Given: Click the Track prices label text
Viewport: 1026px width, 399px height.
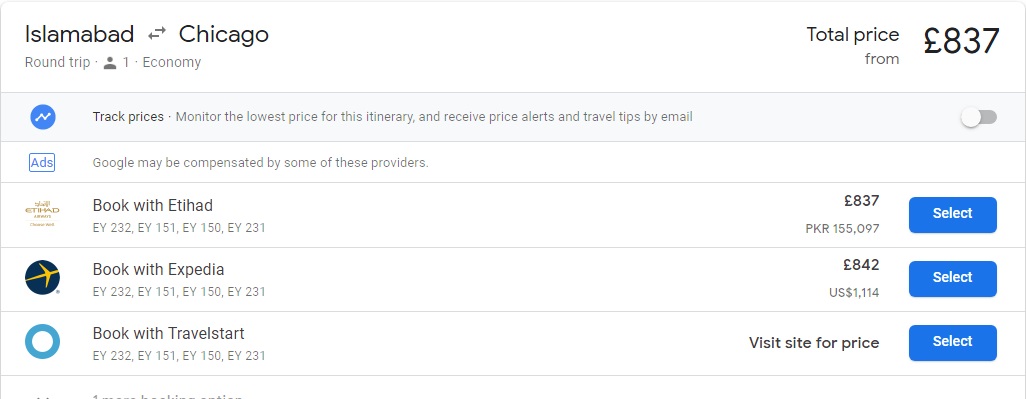Looking at the screenshot, I should click(x=128, y=117).
